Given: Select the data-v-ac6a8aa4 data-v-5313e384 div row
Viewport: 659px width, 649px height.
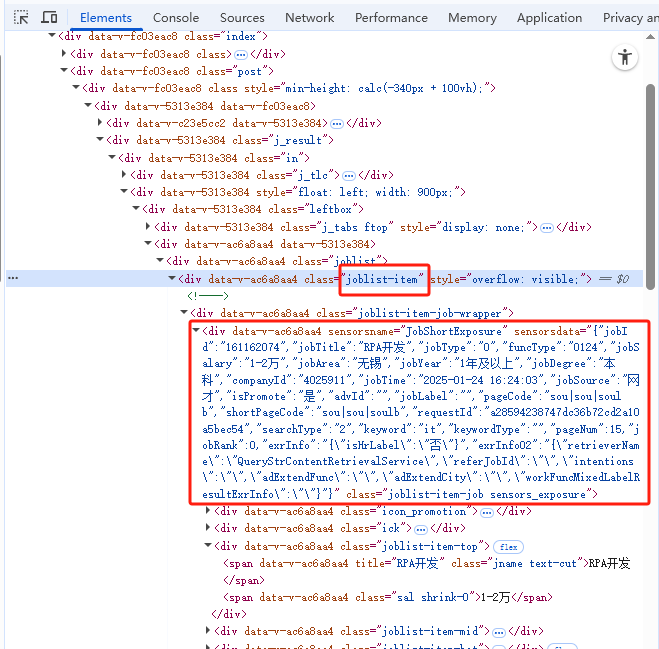Looking at the screenshot, I should tap(265, 244).
